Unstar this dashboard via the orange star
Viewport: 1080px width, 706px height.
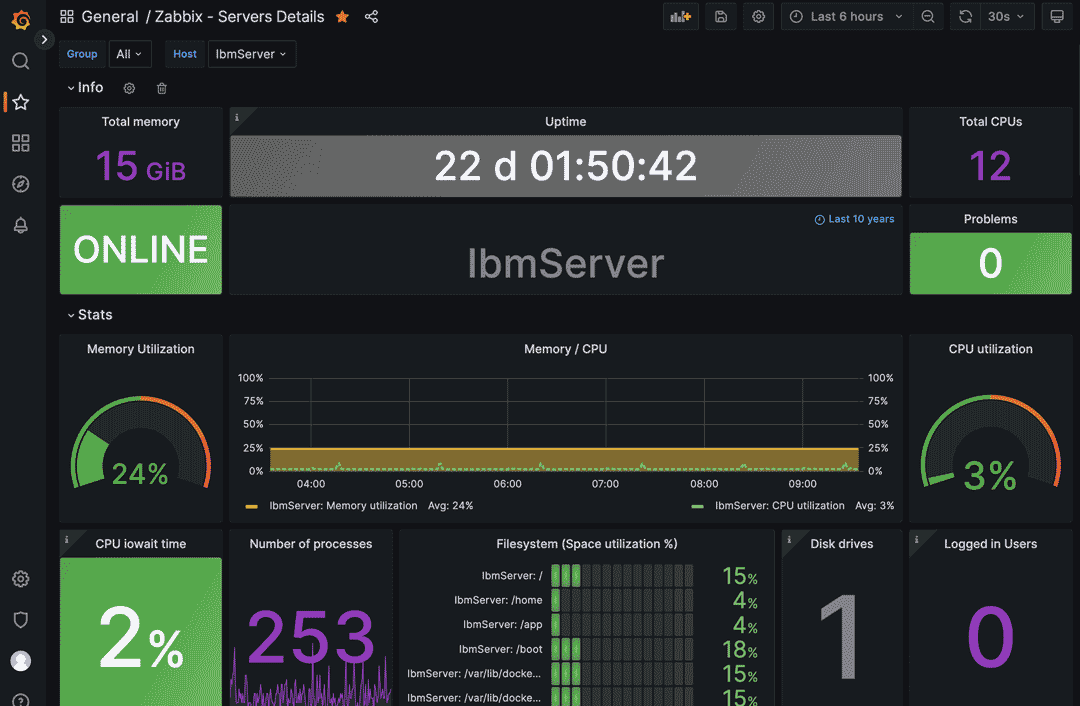(x=342, y=17)
